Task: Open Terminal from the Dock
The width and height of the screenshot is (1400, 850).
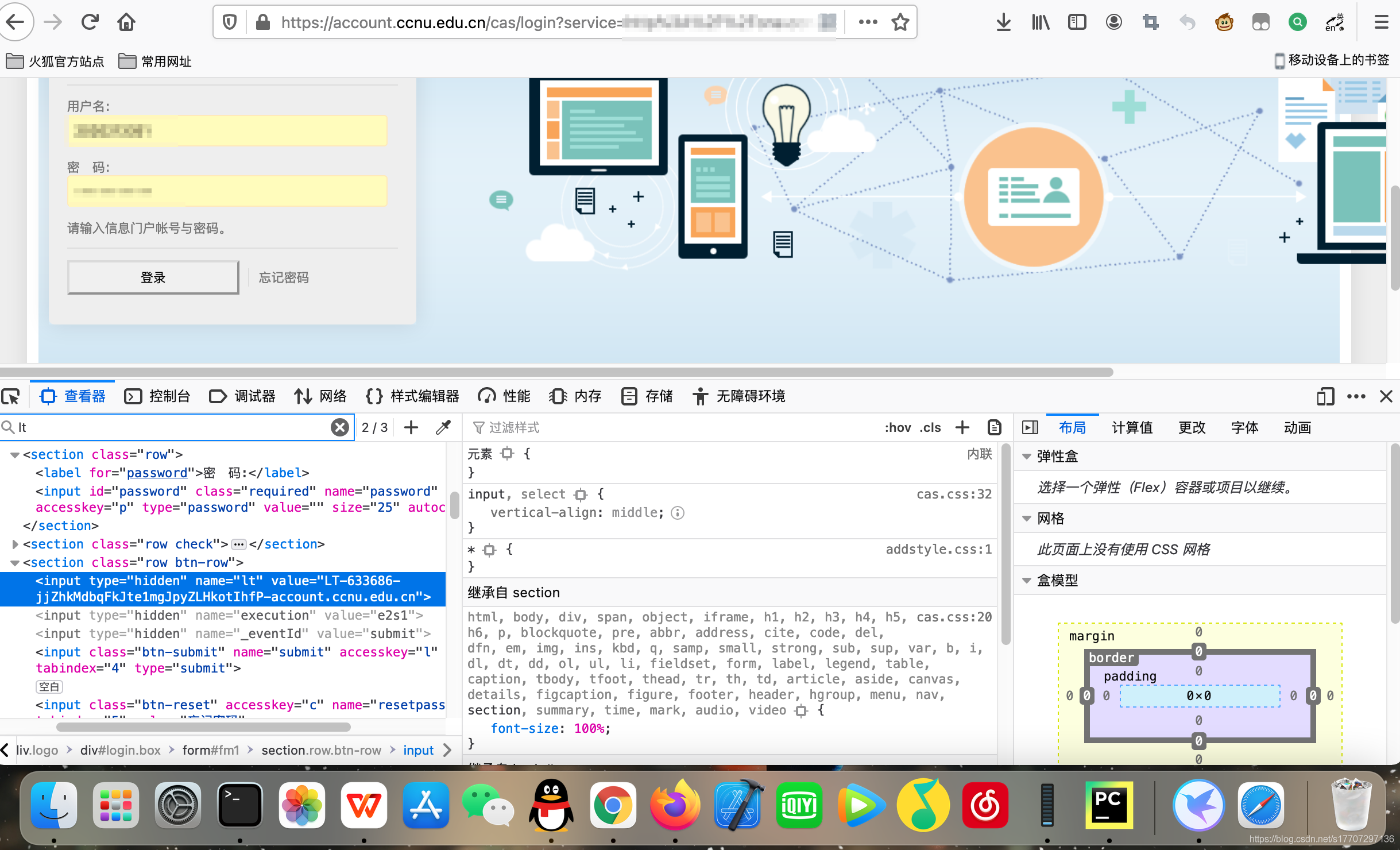Action: pos(240,805)
